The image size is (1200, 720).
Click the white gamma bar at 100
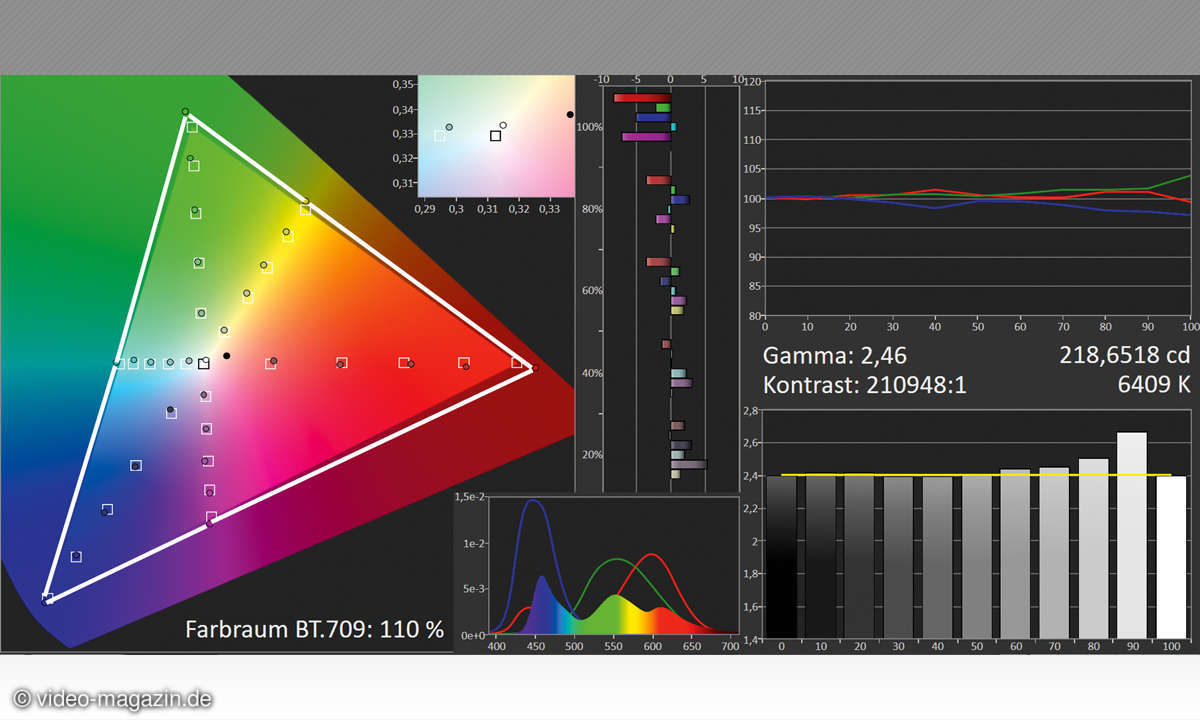coord(1170,557)
